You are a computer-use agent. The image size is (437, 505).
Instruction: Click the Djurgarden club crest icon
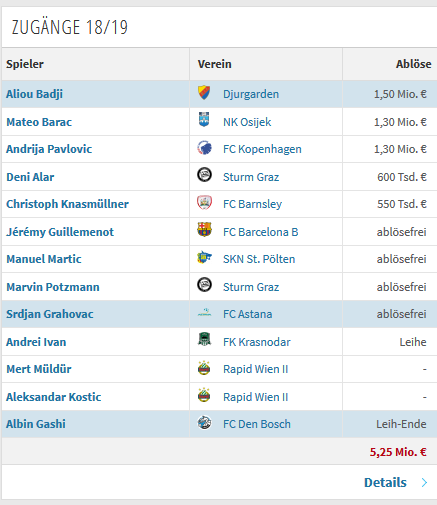coord(204,93)
